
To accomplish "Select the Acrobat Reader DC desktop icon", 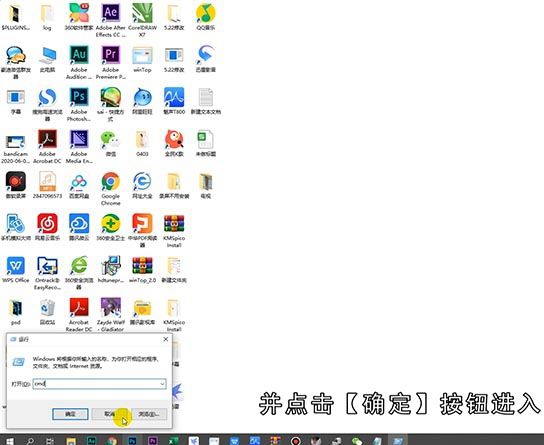I will pos(79,314).
